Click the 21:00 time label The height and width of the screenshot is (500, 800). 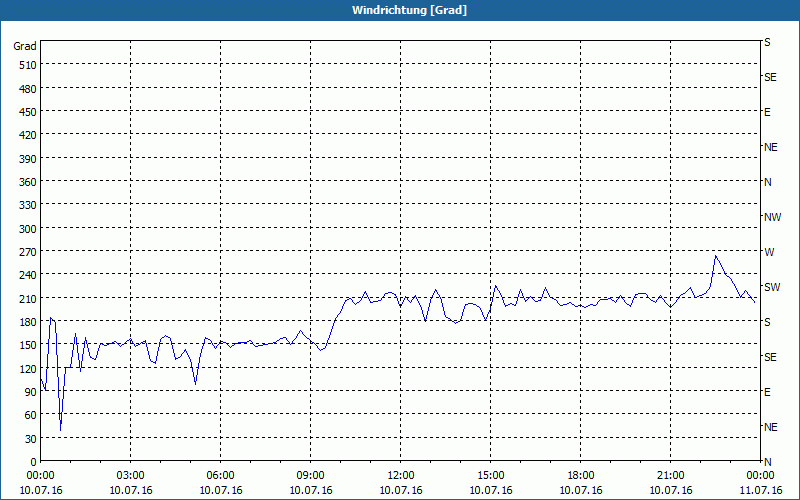pos(670,476)
